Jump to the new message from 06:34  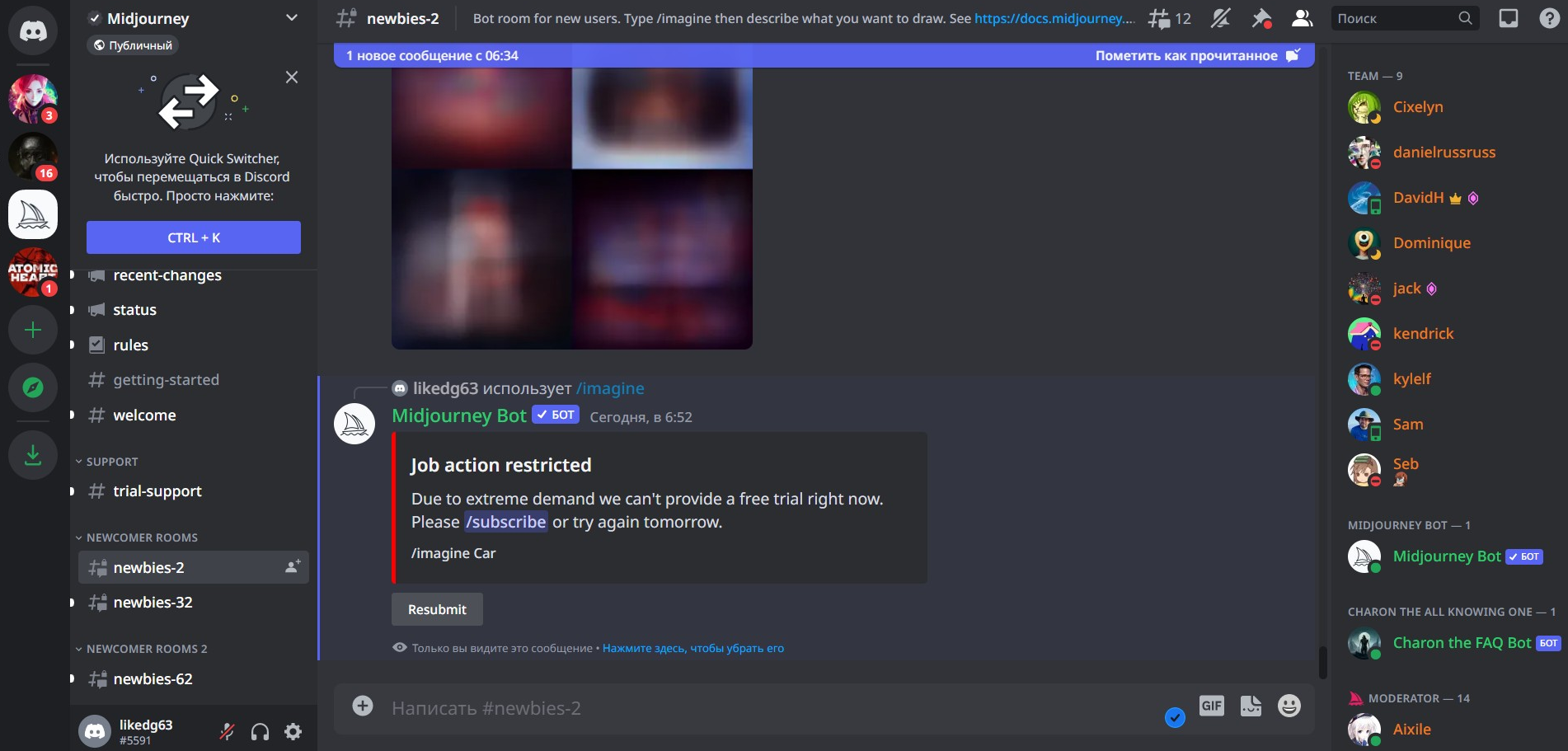432,55
